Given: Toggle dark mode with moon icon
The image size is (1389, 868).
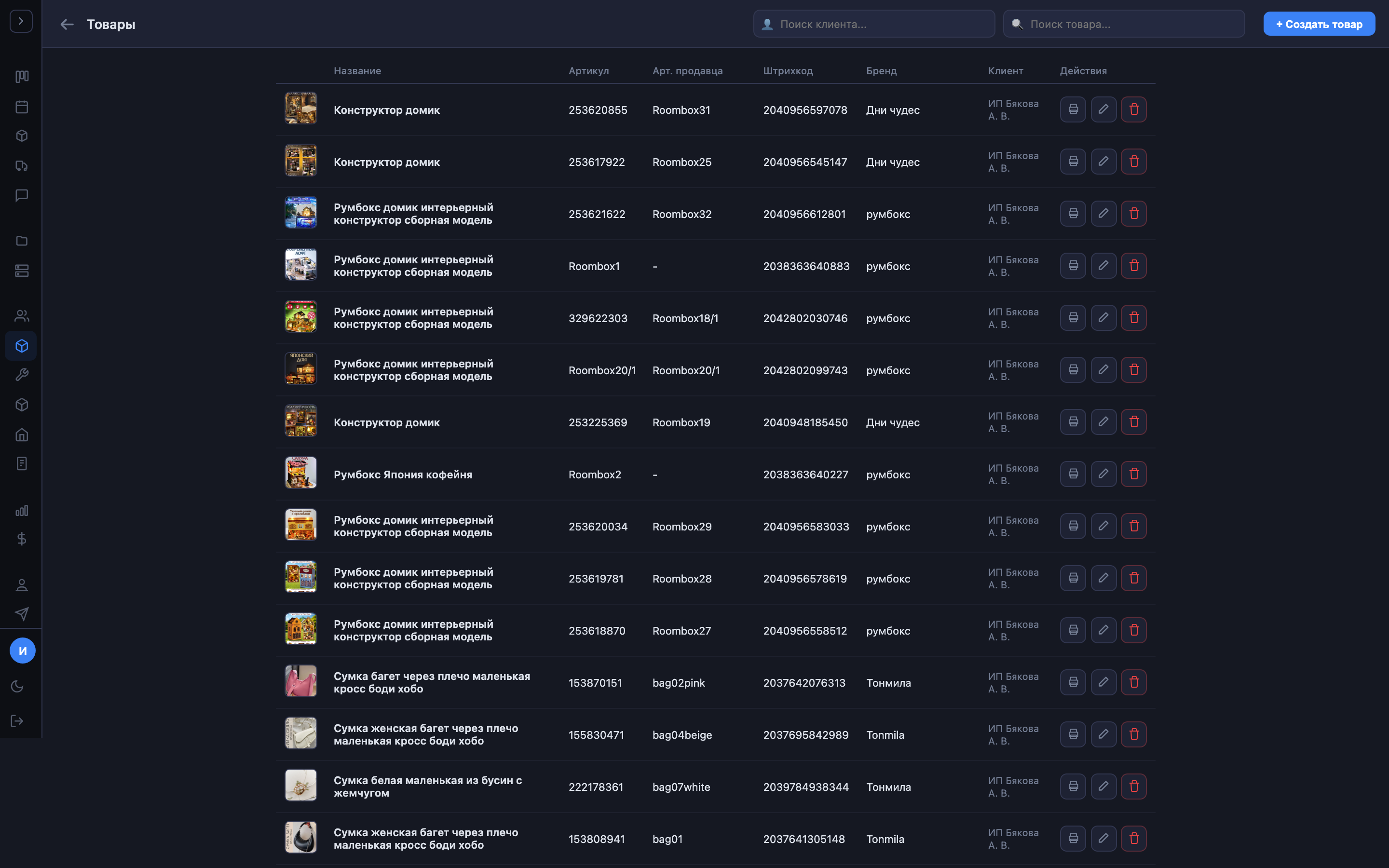Looking at the screenshot, I should pyautogui.click(x=17, y=686).
